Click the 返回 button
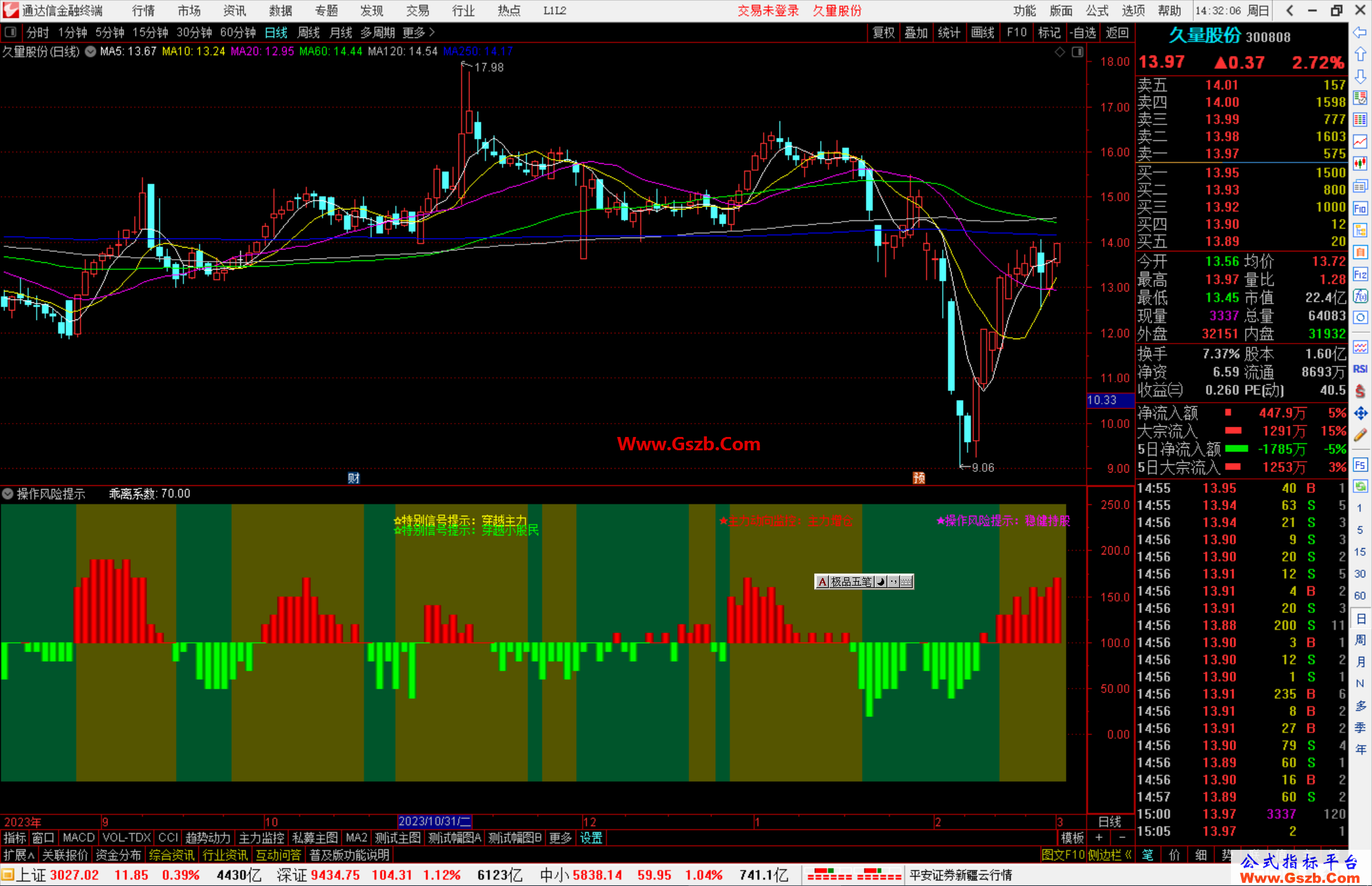The image size is (1372, 886). tap(1117, 32)
